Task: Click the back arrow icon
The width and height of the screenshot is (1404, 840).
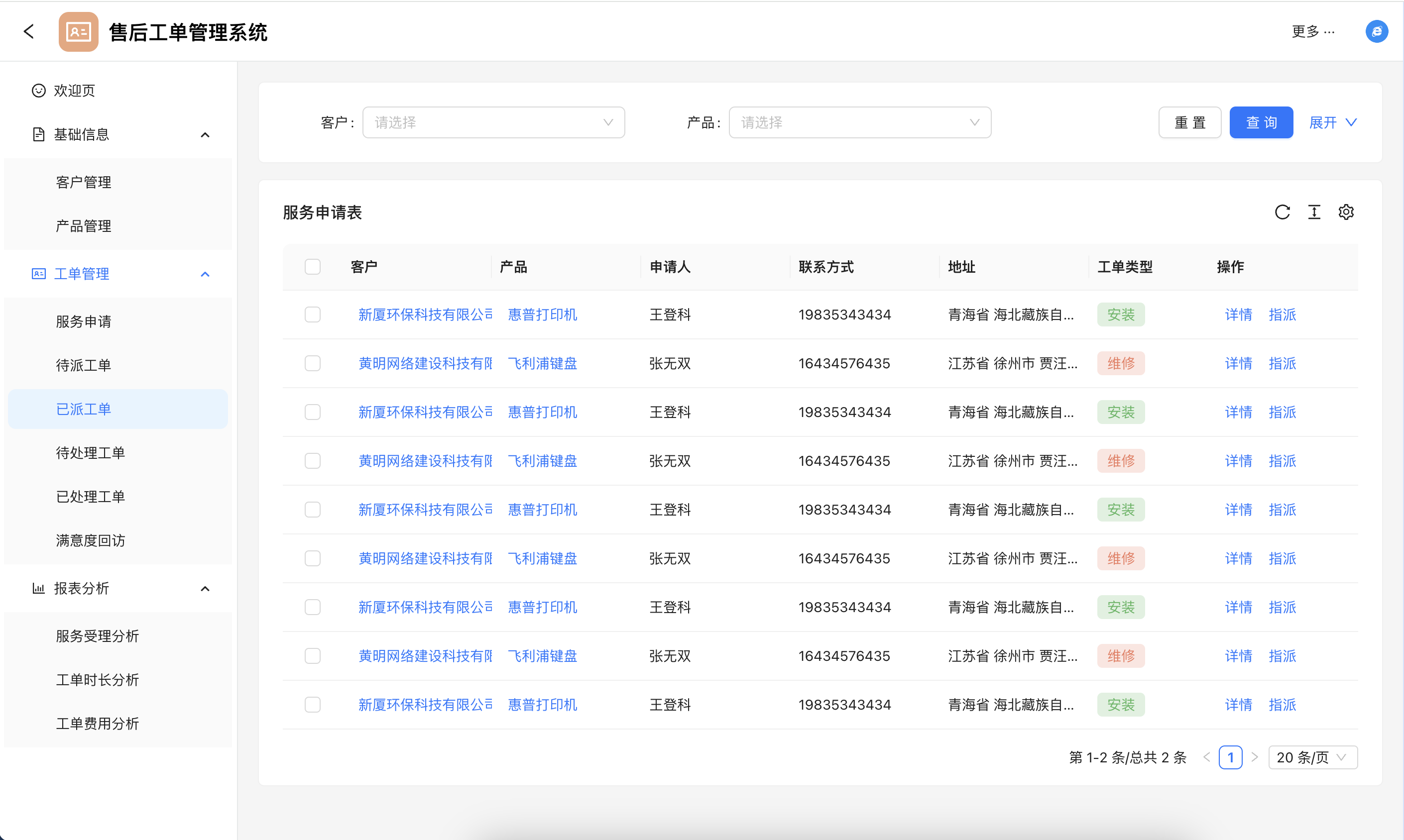Action: (29, 32)
